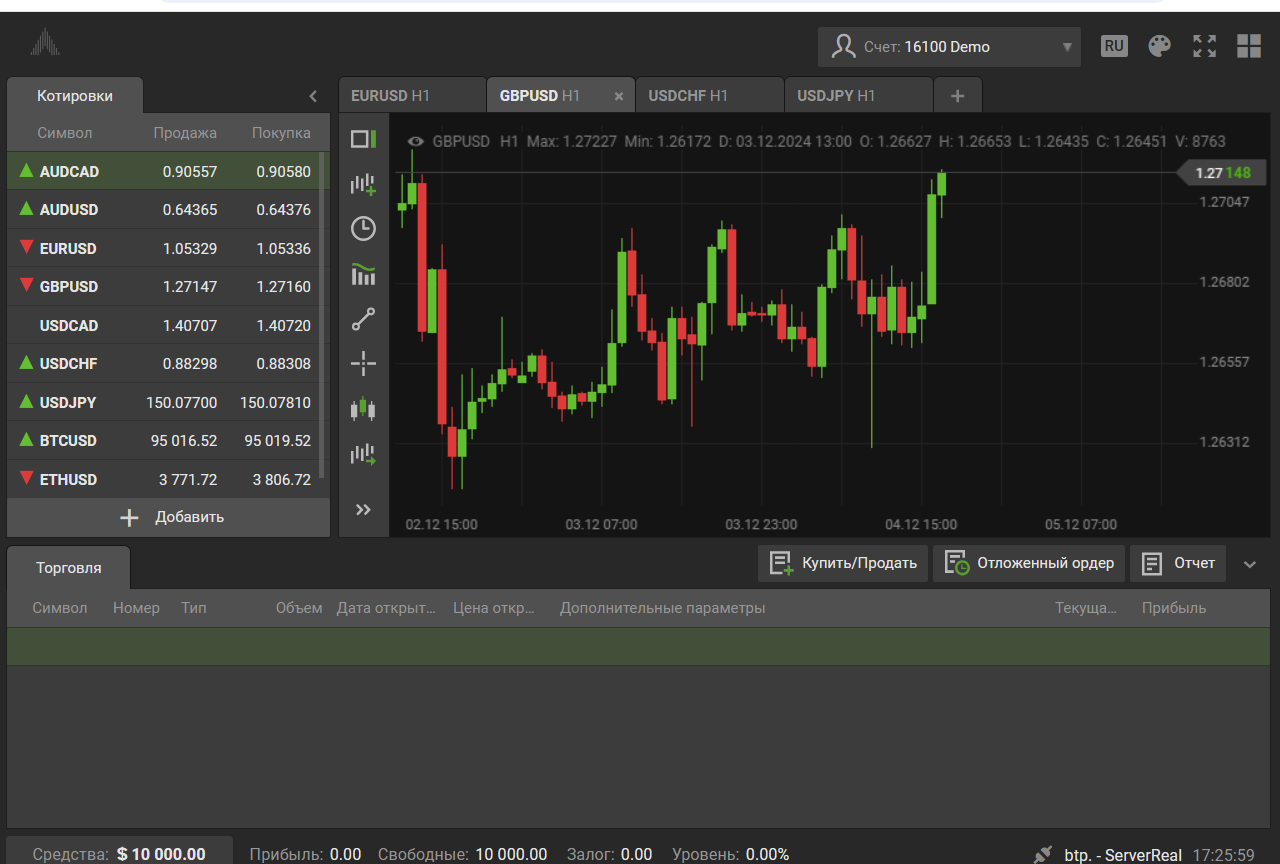Activate the crosshair tool

(x=363, y=364)
